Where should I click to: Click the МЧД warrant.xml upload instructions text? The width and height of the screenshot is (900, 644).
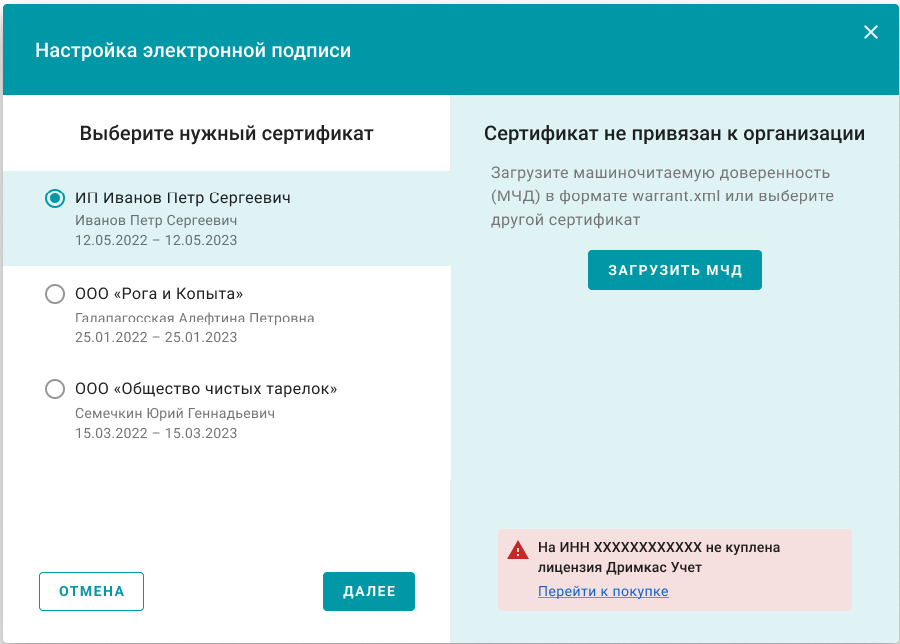(x=662, y=196)
